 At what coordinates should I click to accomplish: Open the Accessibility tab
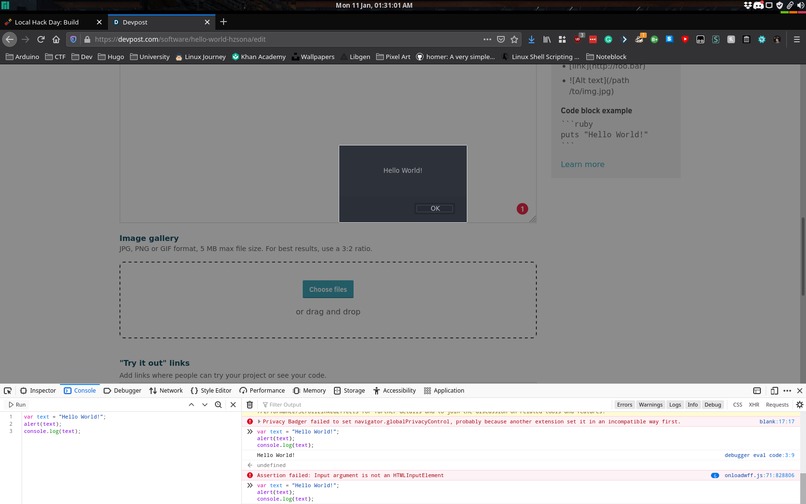(394, 391)
